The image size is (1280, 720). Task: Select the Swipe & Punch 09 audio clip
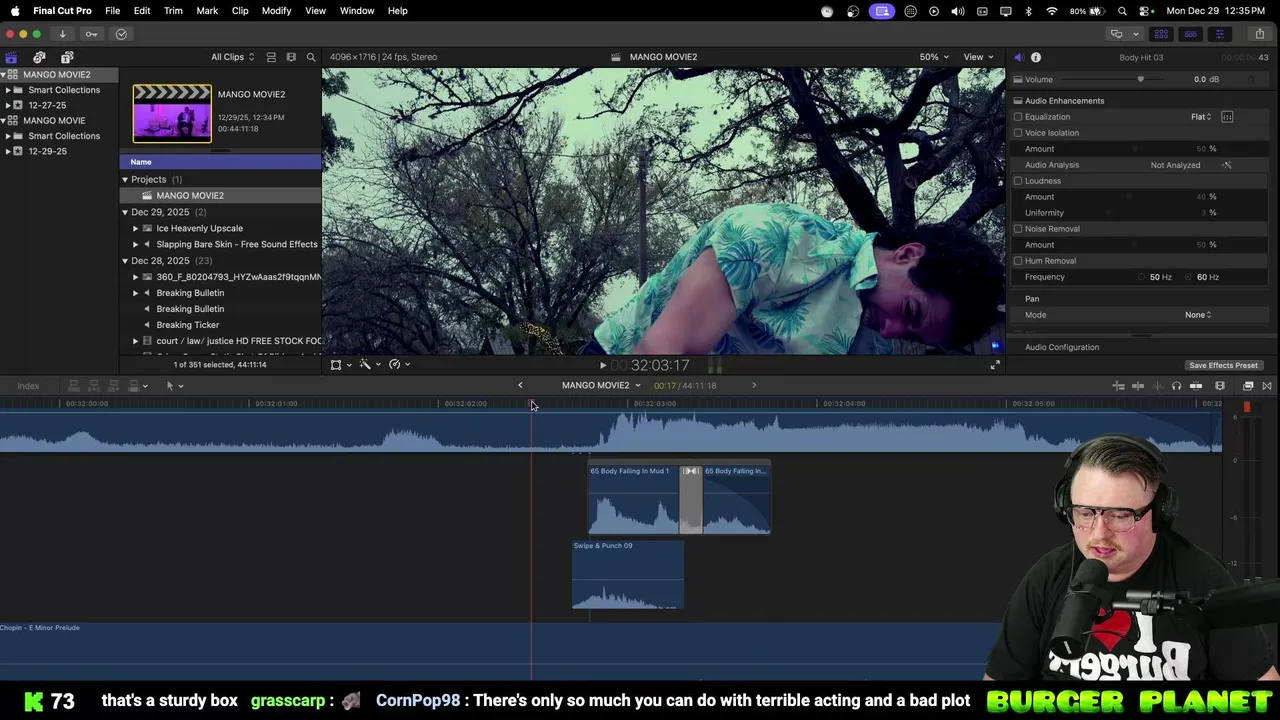[628, 575]
